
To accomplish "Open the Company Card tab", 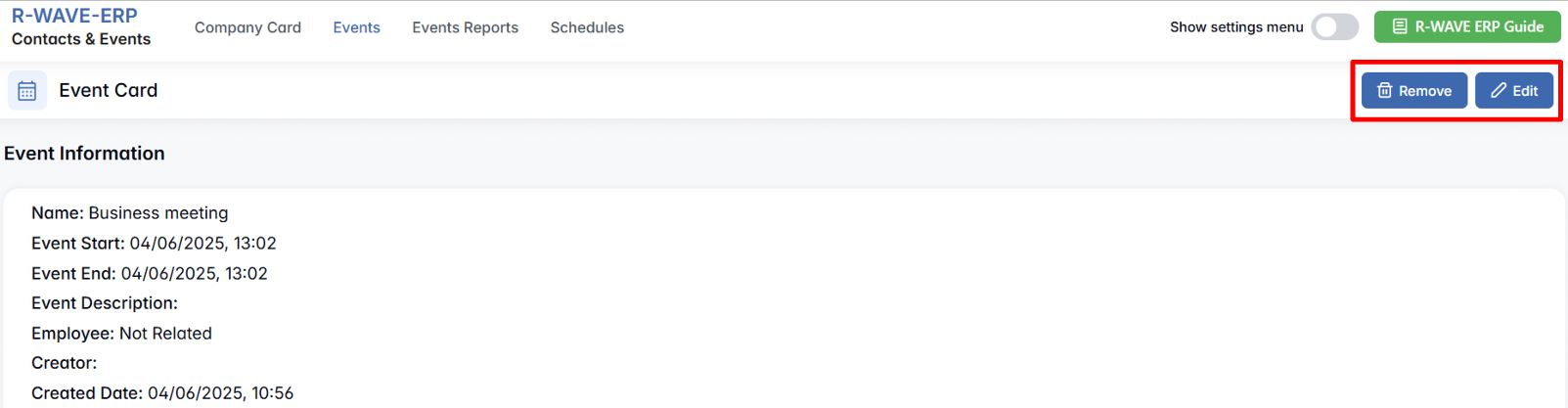I will click(x=247, y=27).
